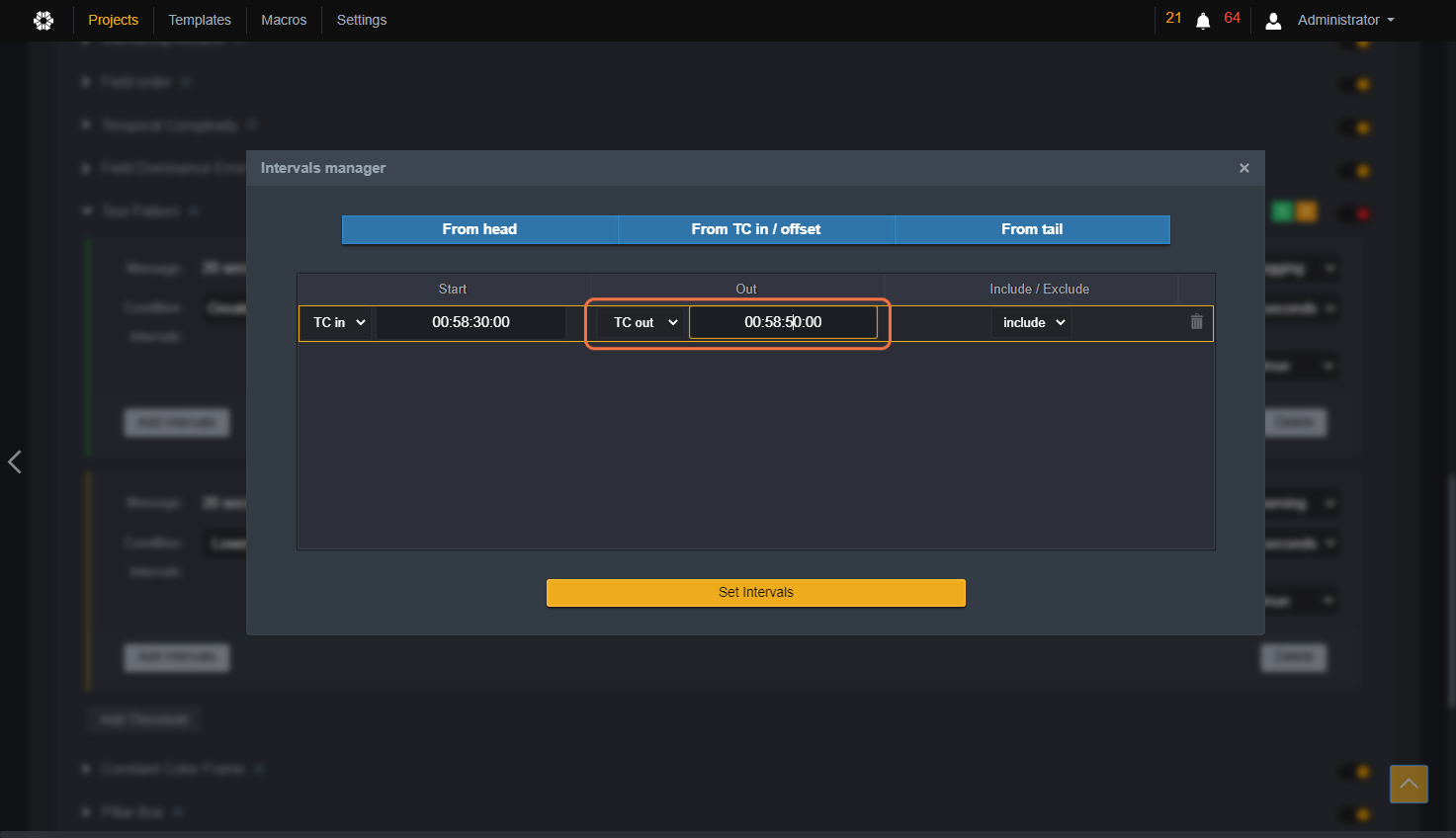The width and height of the screenshot is (1456, 838).
Task: Click the page vertical scrollbar
Action: (x=1450, y=590)
